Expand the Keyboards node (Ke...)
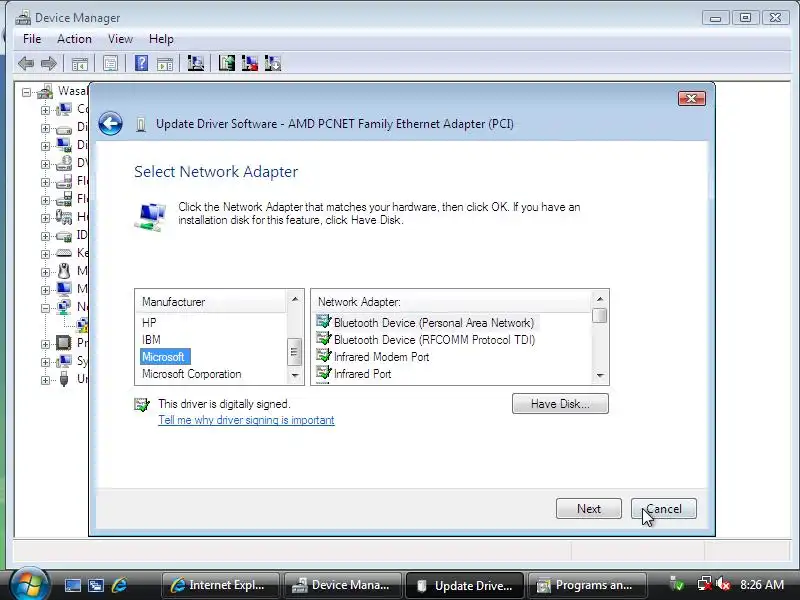The height and width of the screenshot is (600, 800). click(x=45, y=254)
